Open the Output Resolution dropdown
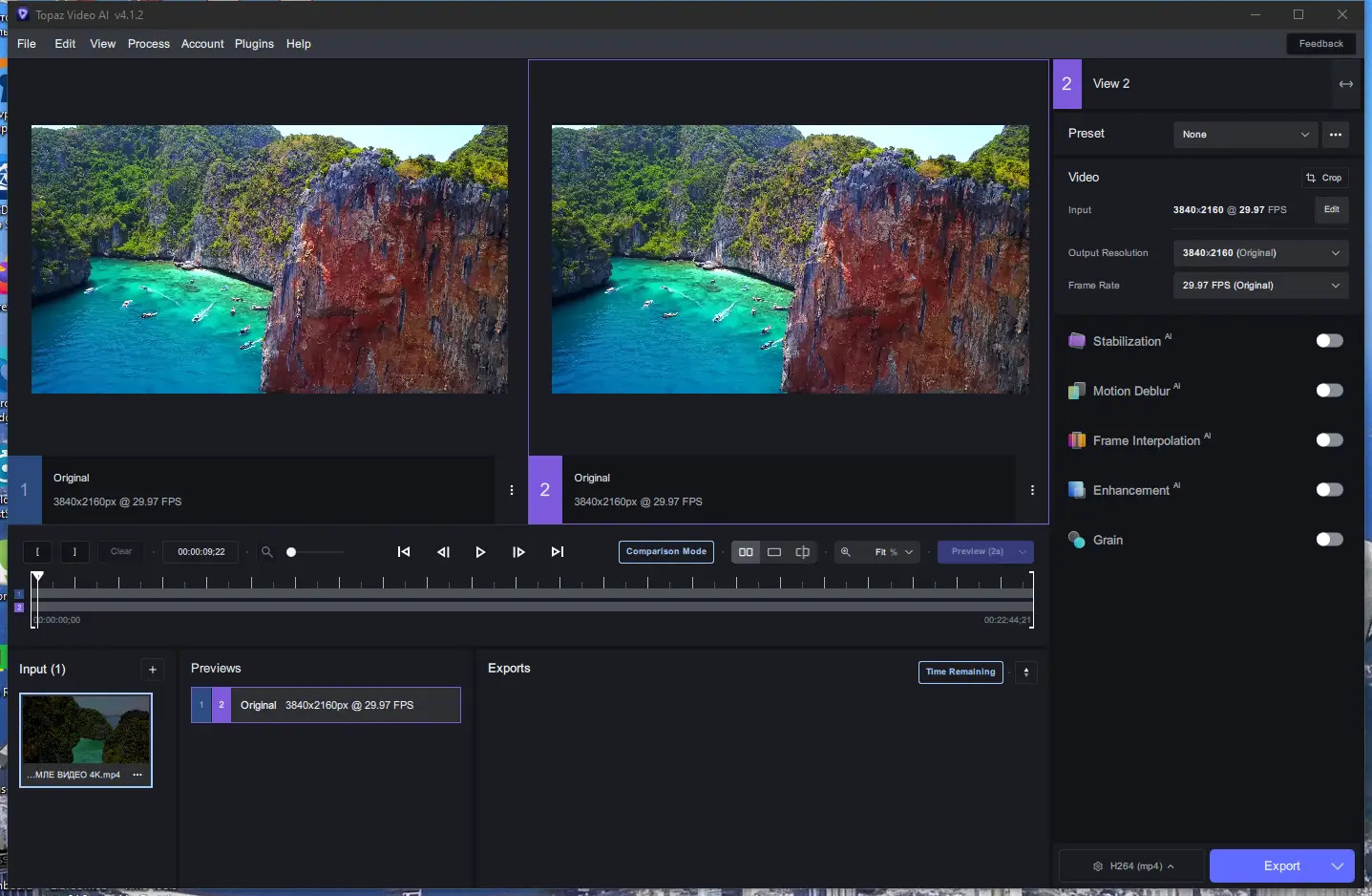 [x=1259, y=253]
